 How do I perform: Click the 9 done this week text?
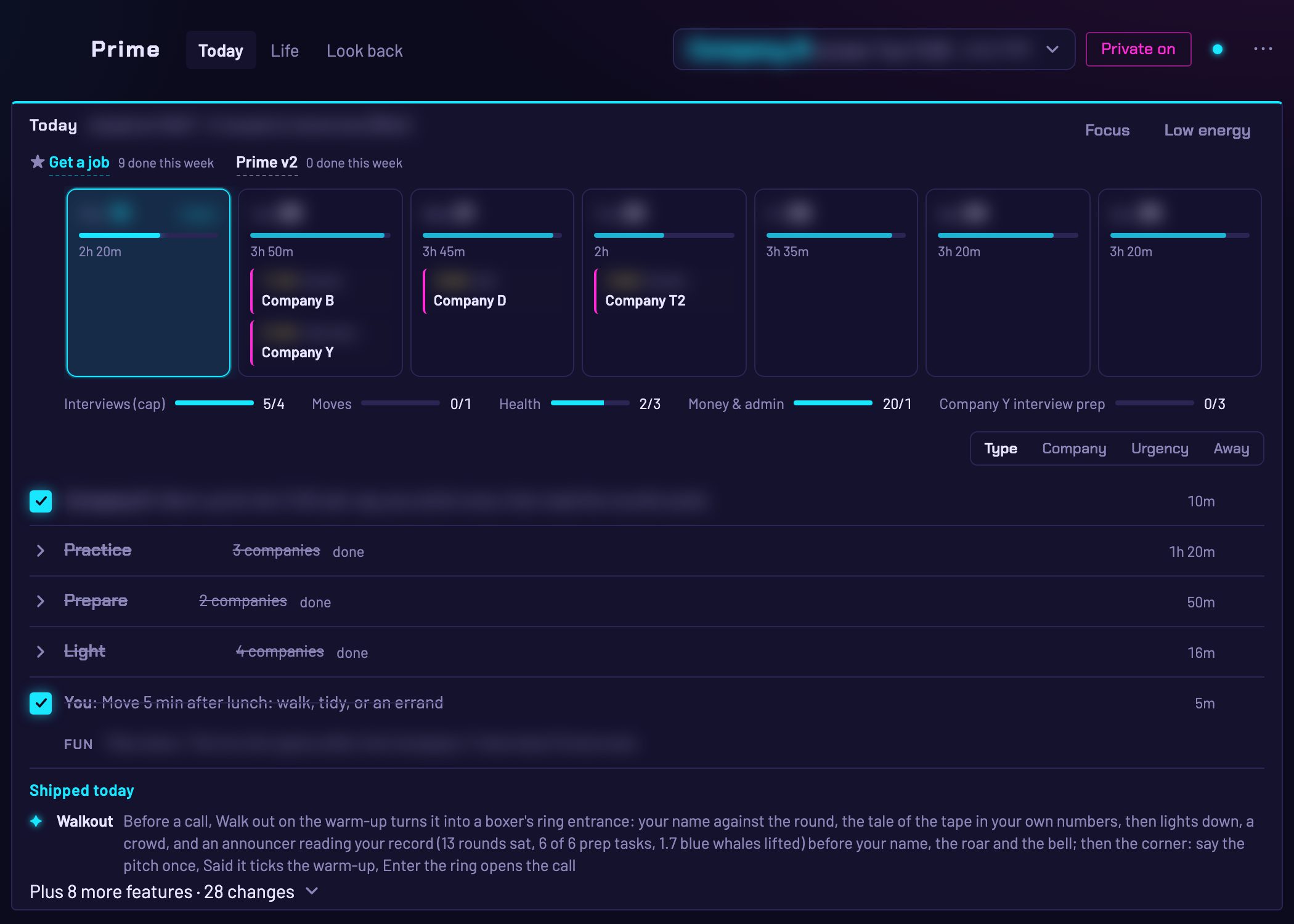166,163
